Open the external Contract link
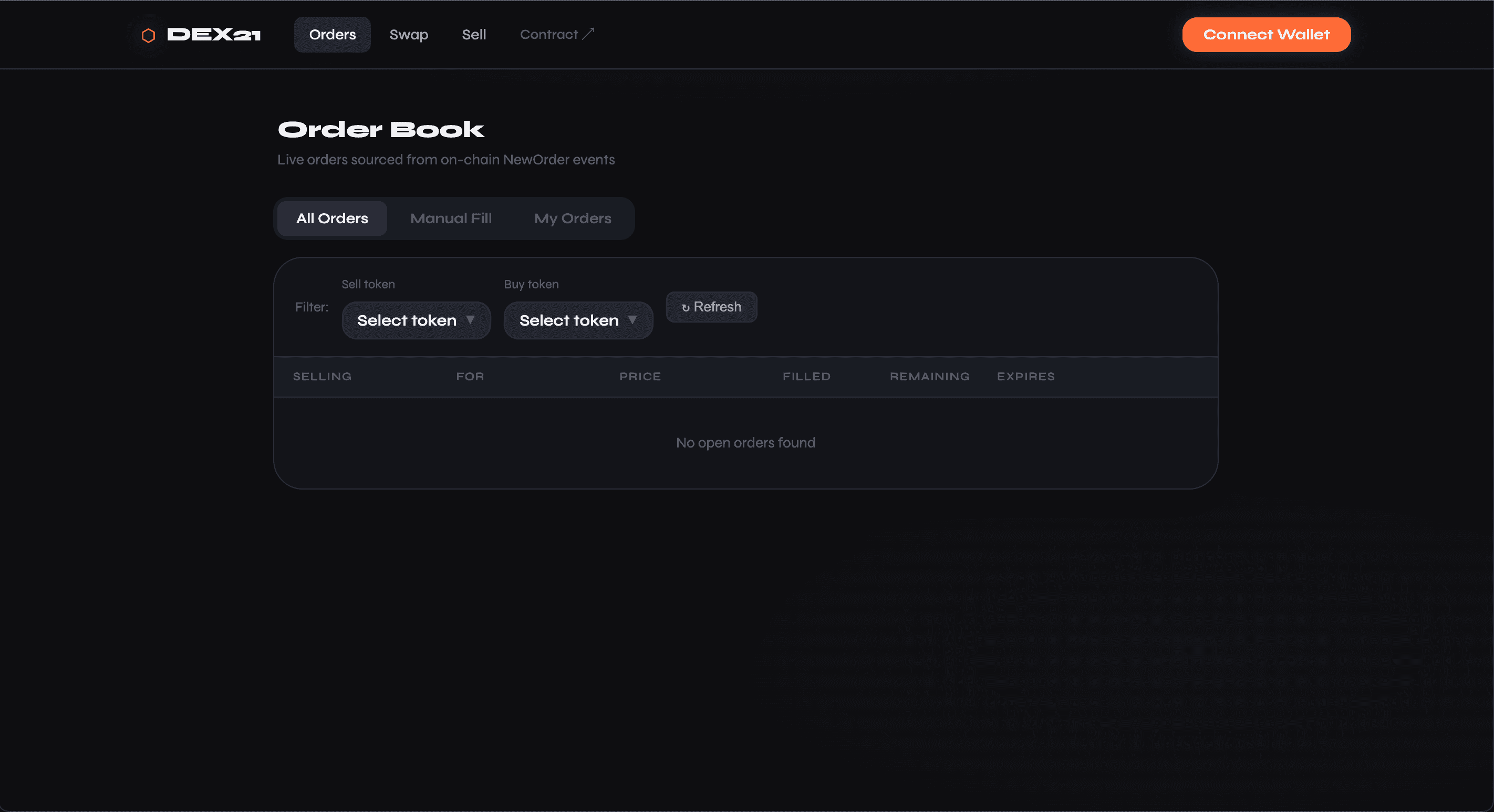1494x812 pixels. pos(557,35)
